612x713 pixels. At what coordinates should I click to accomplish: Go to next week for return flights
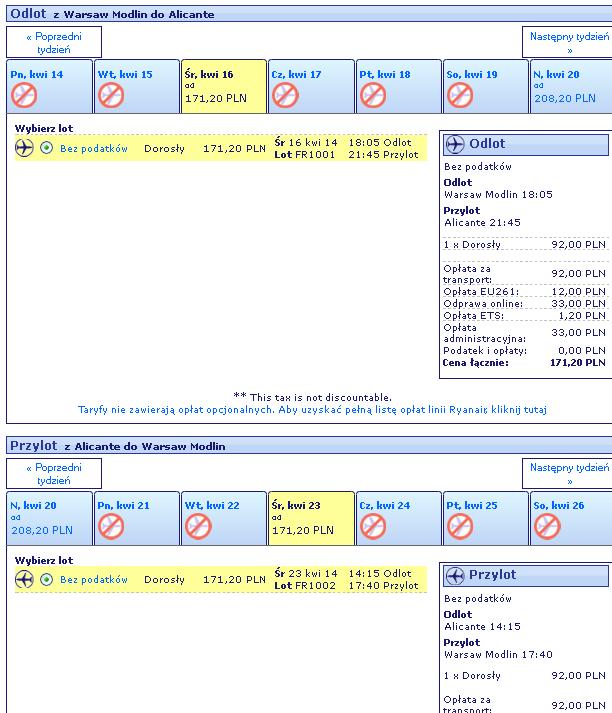[569, 473]
